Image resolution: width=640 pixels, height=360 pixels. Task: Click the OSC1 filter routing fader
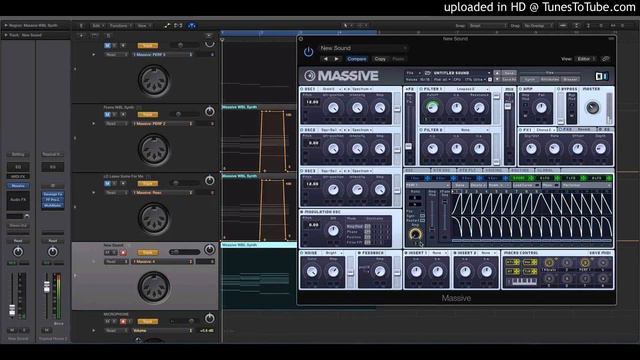[x=397, y=109]
